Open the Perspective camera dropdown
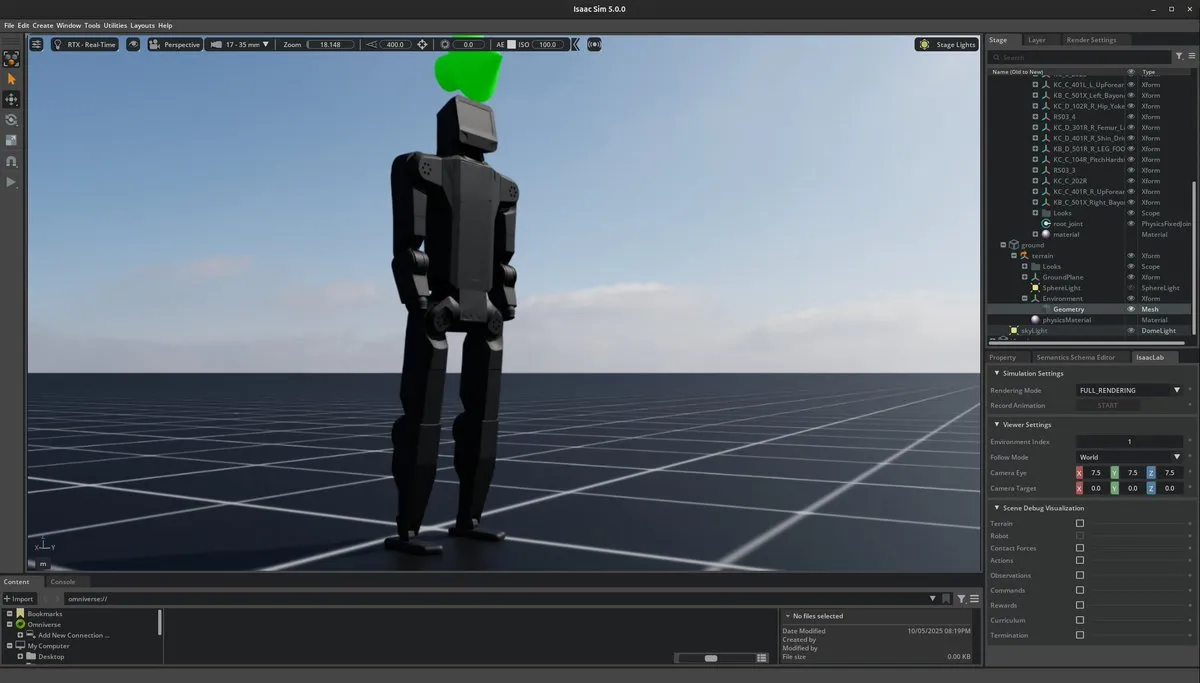This screenshot has height=683, width=1200. click(x=175, y=44)
